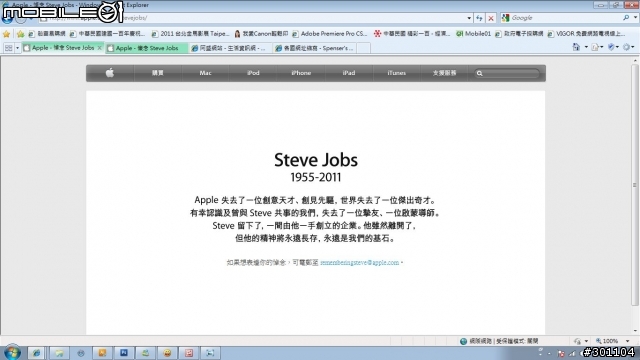Open the iPhone section in Apple navigation
Image resolution: width=640 pixels, height=360 pixels.
tap(301, 73)
